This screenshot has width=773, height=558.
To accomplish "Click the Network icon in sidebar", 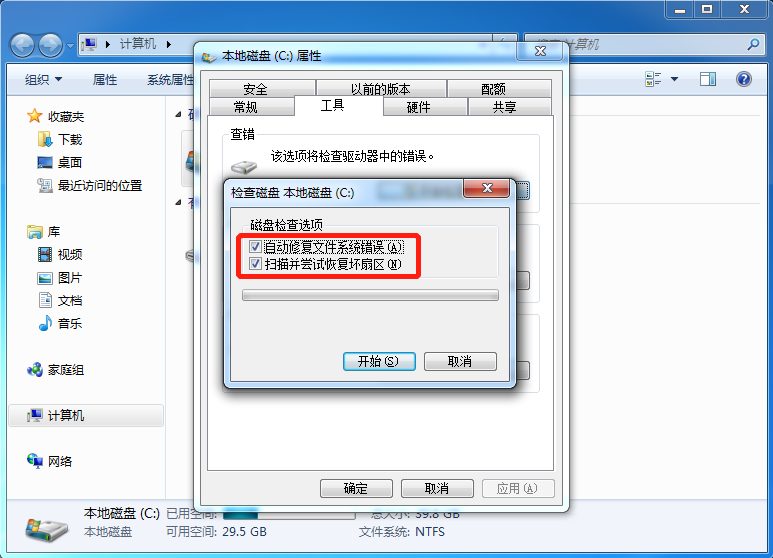I will 35,461.
